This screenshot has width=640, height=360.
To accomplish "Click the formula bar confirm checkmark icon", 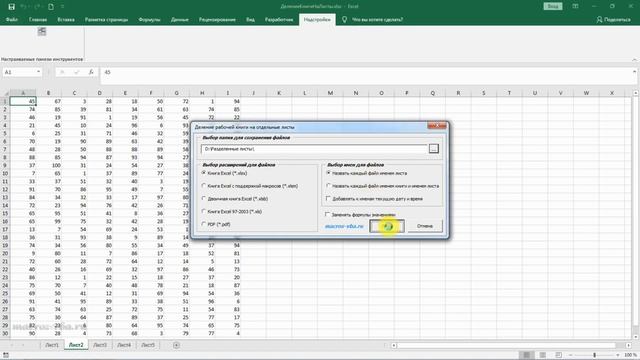I will pyautogui.click(x=76, y=72).
